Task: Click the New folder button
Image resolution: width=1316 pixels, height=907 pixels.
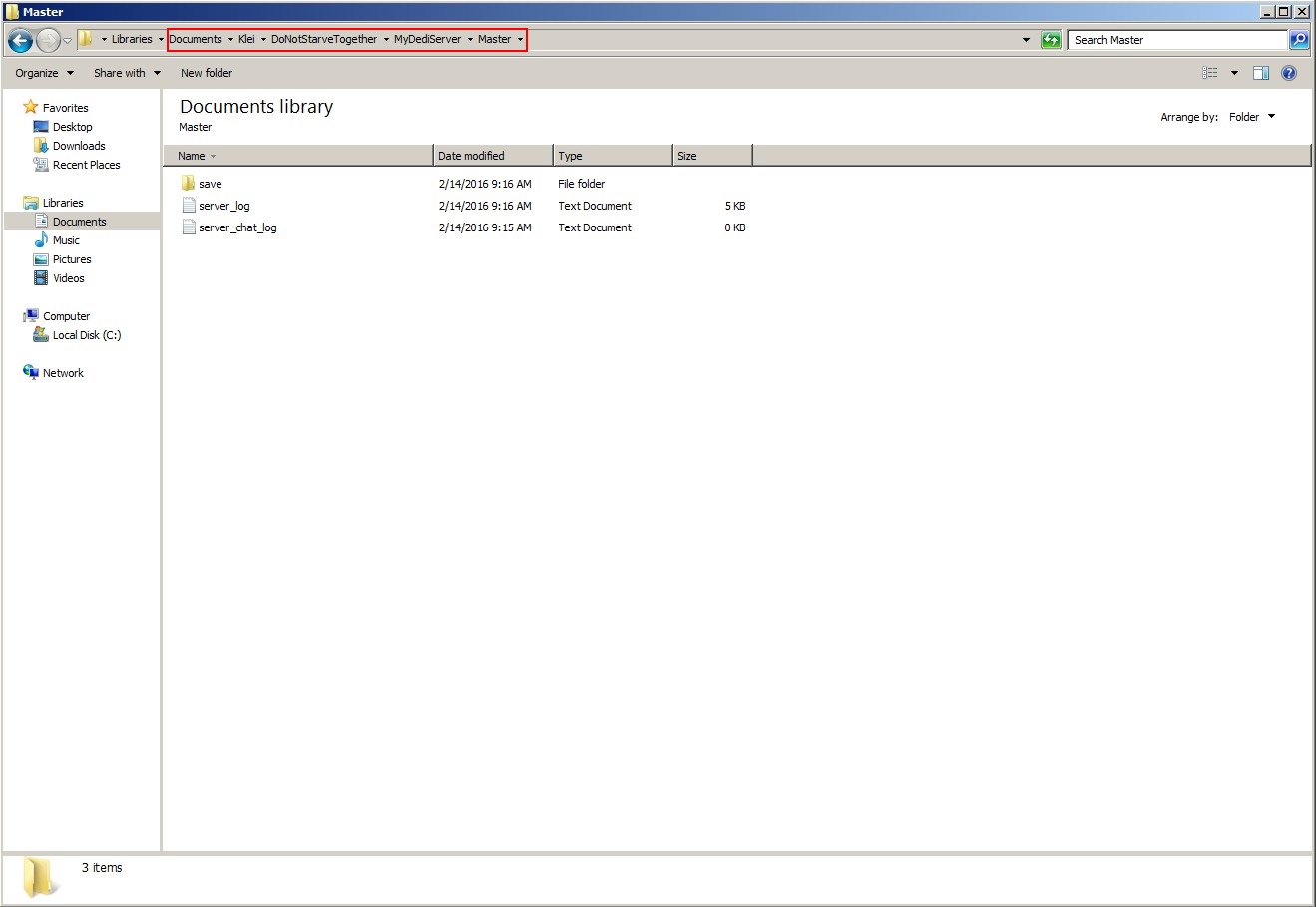Action: point(207,73)
